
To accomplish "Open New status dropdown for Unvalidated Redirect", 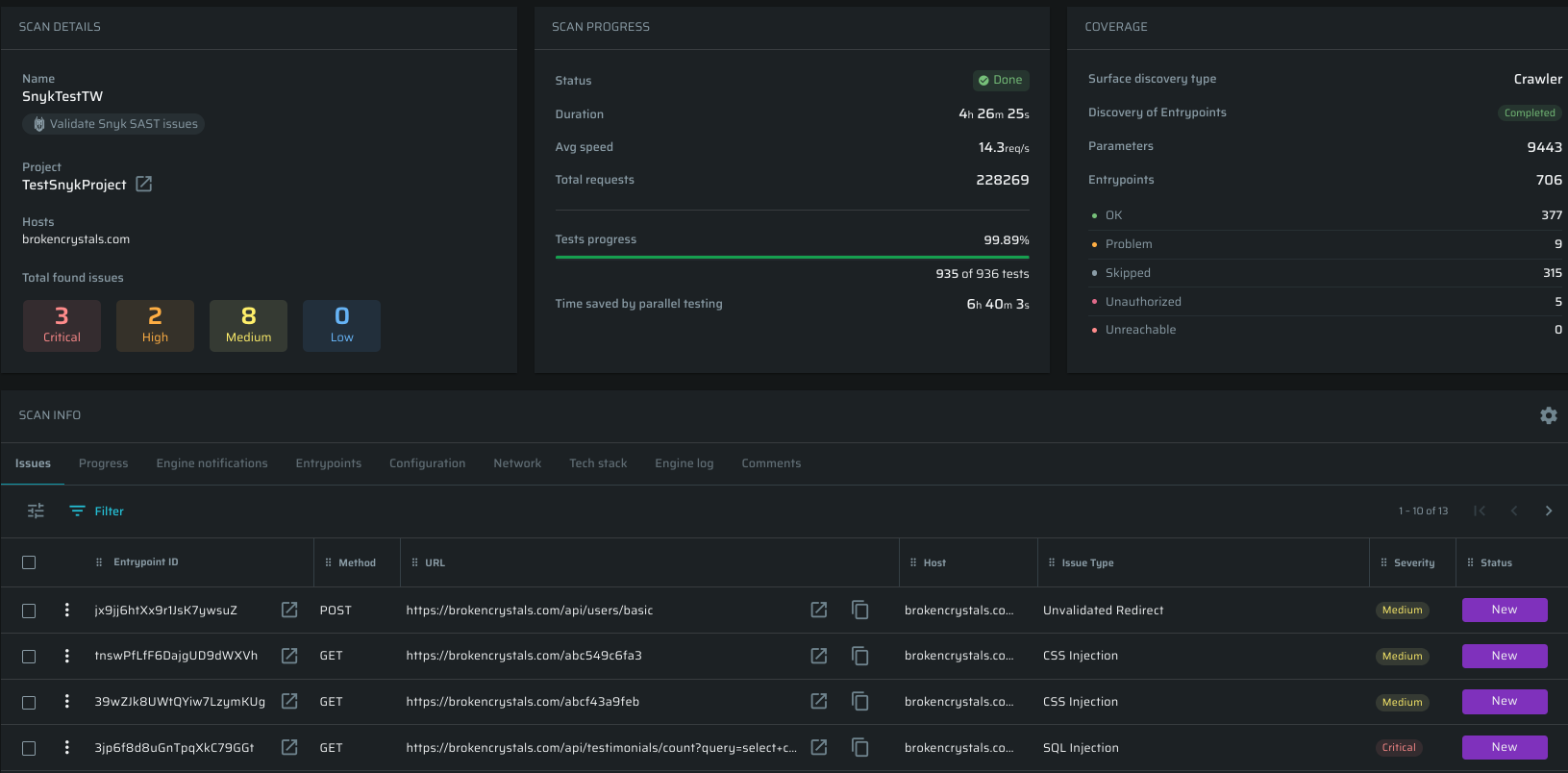I will [x=1504, y=611].
